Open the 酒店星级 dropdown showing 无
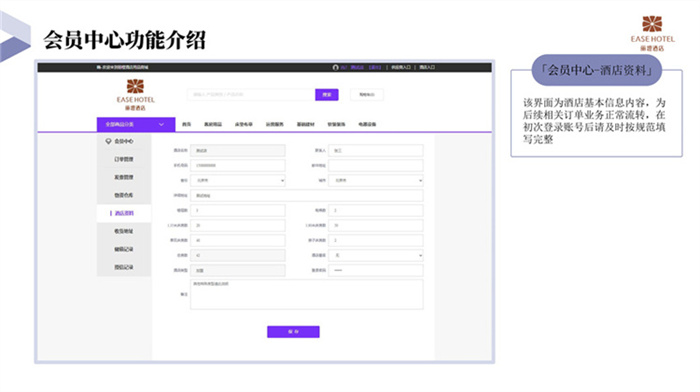The height and width of the screenshot is (392, 700). point(376,255)
